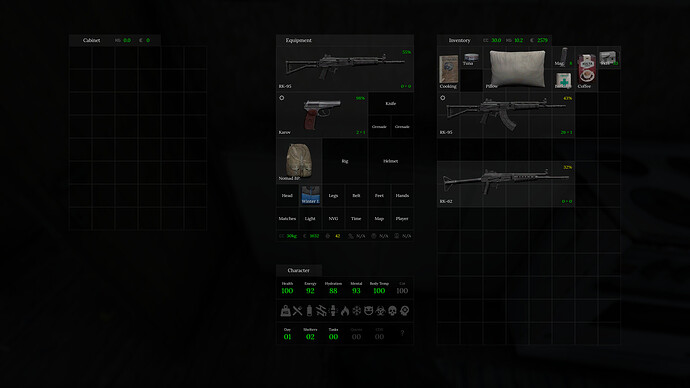Click the question mark in Character panel
The image size is (690, 388).
click(x=402, y=333)
